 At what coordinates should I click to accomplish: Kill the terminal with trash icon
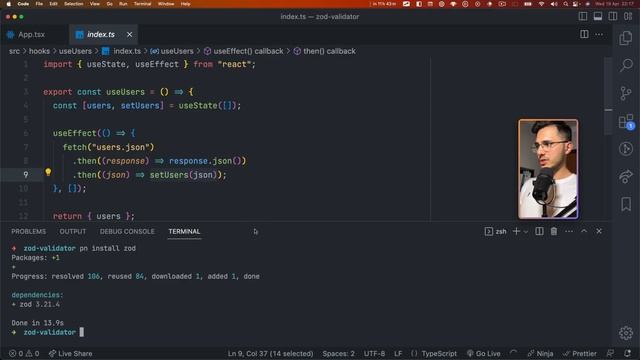tap(554, 231)
